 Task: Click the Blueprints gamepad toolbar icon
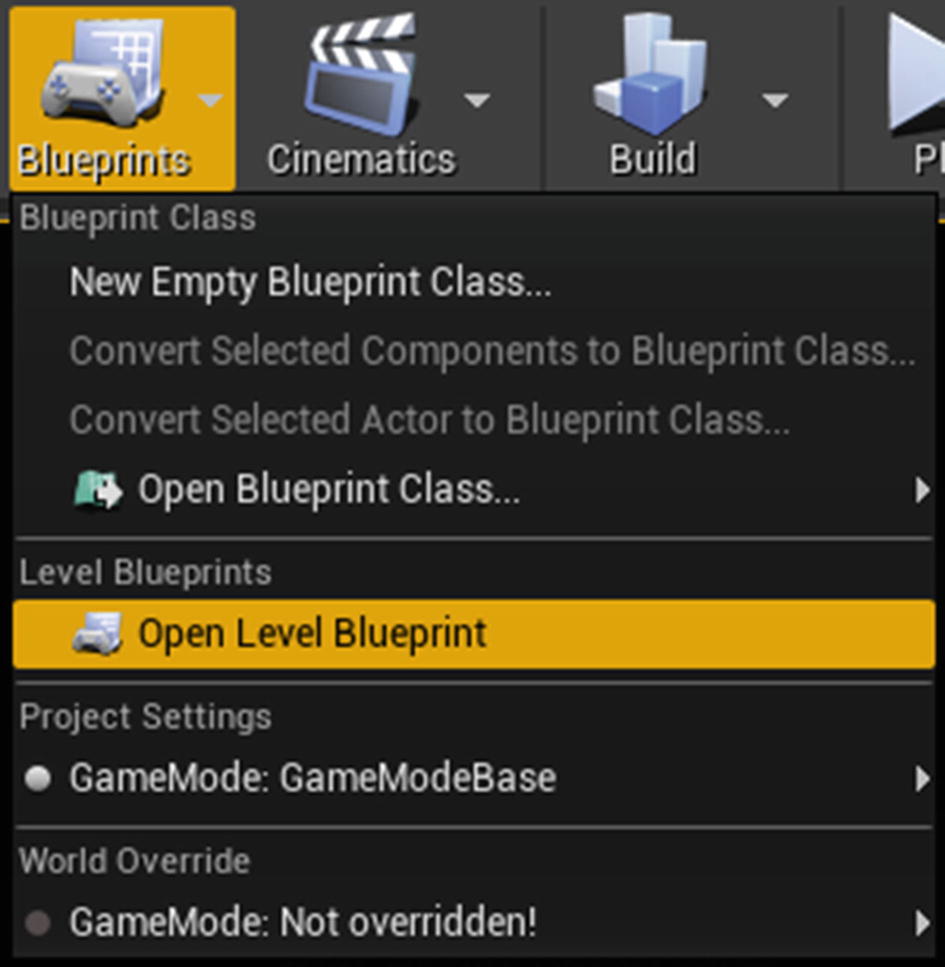(x=104, y=69)
